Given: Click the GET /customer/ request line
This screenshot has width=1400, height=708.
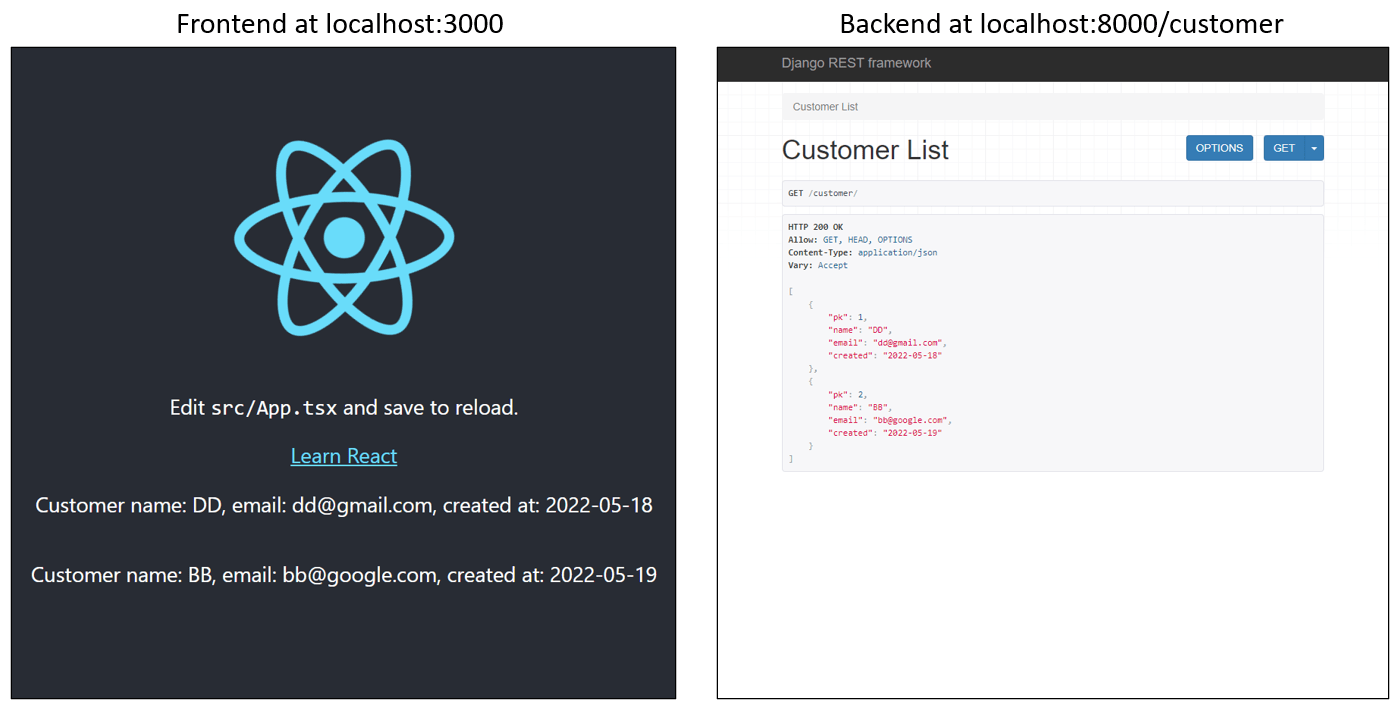Looking at the screenshot, I should (823, 193).
